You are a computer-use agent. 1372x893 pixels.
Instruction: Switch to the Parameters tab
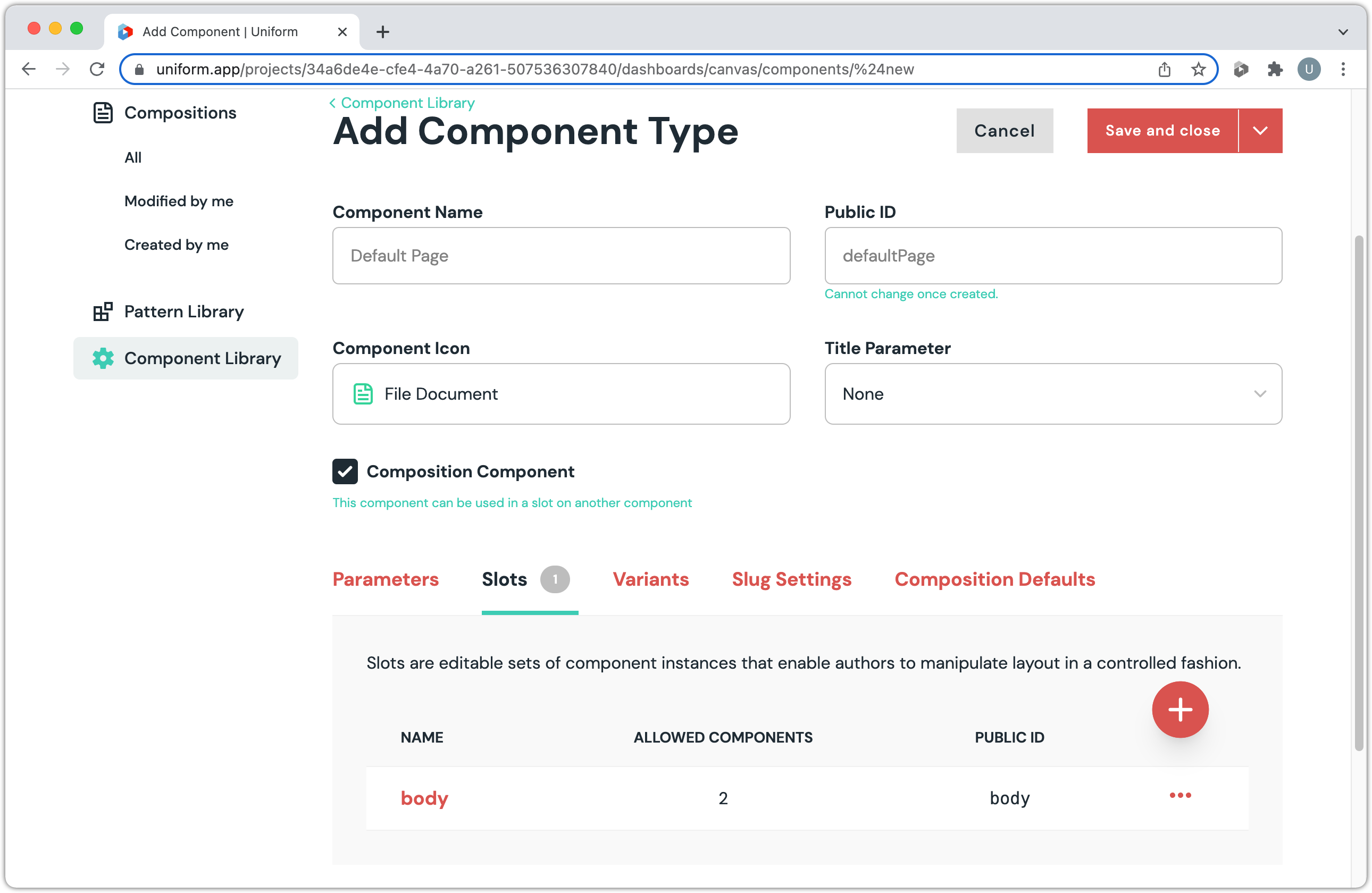pyautogui.click(x=385, y=578)
